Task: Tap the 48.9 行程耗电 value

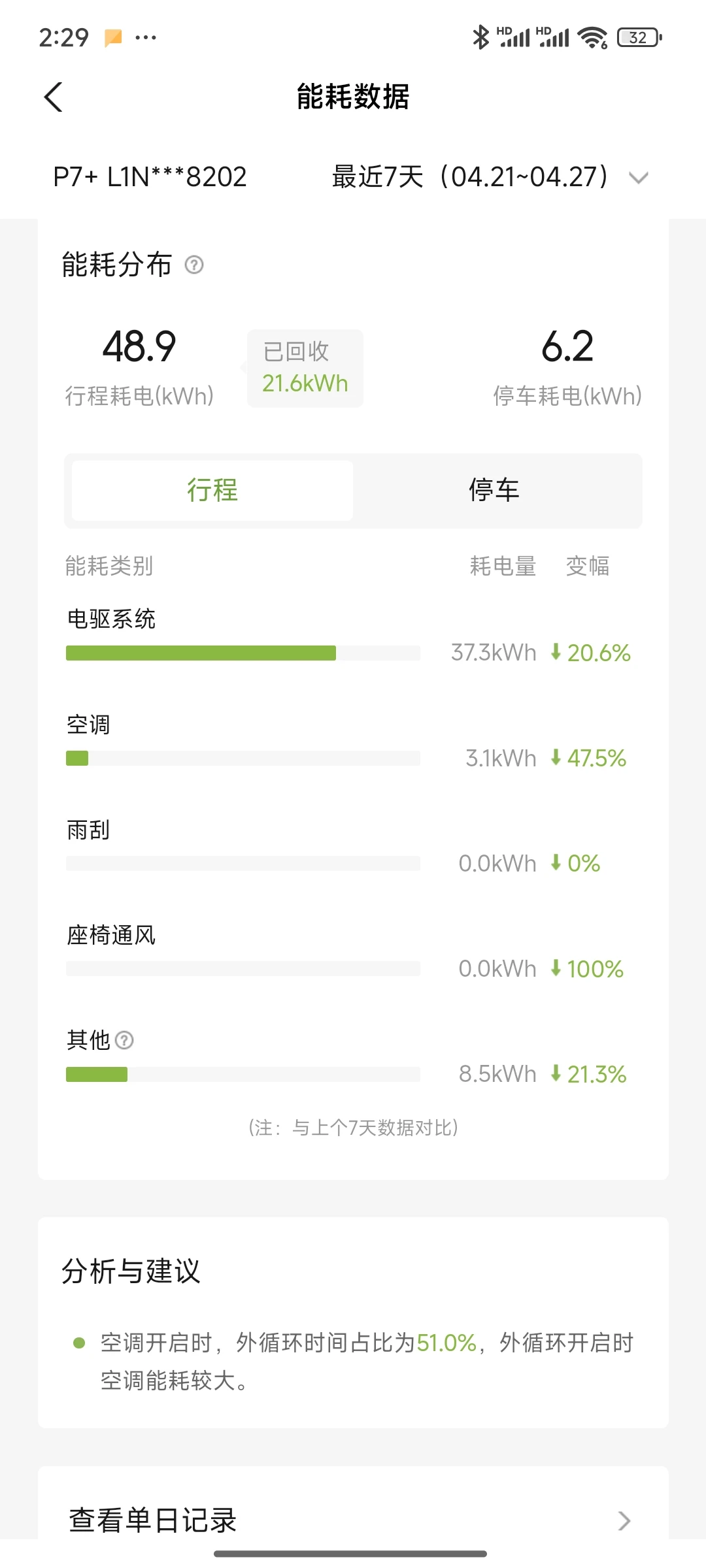Action: tap(139, 346)
